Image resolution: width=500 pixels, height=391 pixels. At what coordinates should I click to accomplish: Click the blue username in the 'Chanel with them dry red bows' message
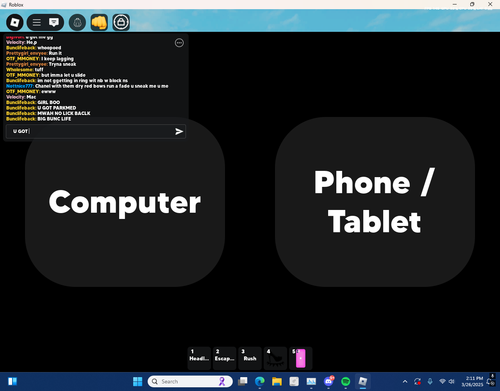20,86
